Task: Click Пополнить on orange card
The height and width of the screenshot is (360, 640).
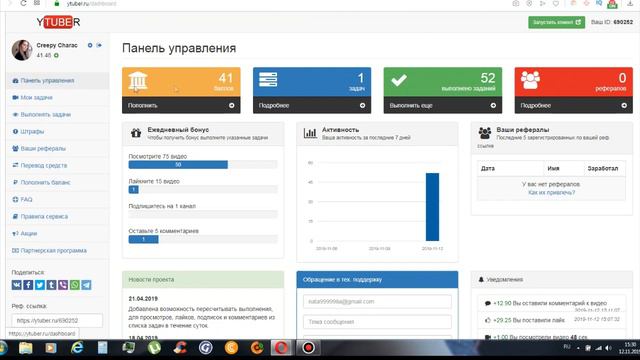Action: click(x=181, y=105)
